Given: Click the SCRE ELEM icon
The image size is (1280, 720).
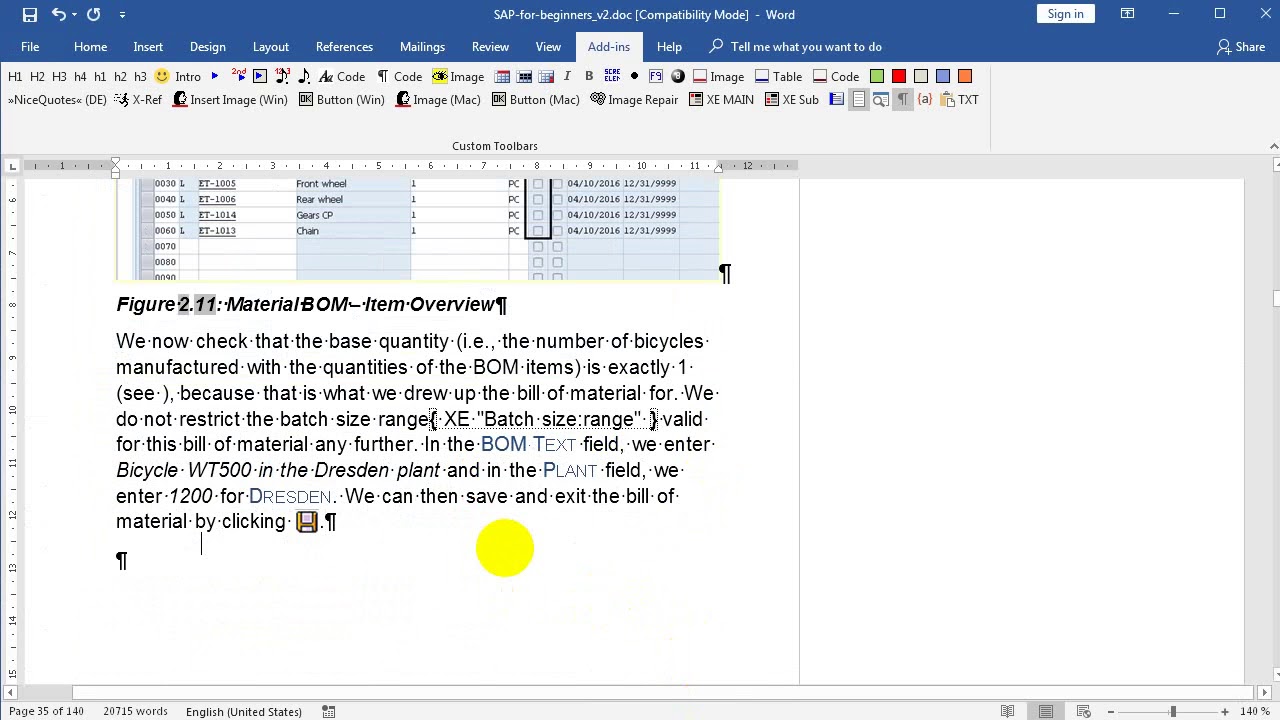Looking at the screenshot, I should point(612,76).
